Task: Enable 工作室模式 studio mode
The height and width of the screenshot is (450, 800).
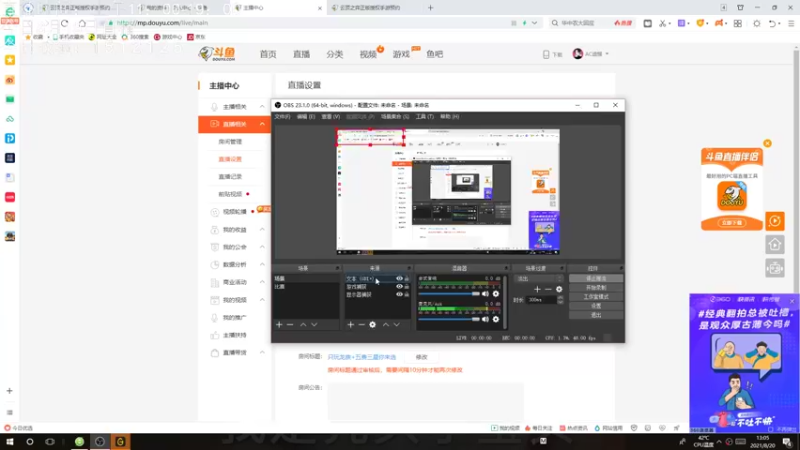Action: point(596,297)
